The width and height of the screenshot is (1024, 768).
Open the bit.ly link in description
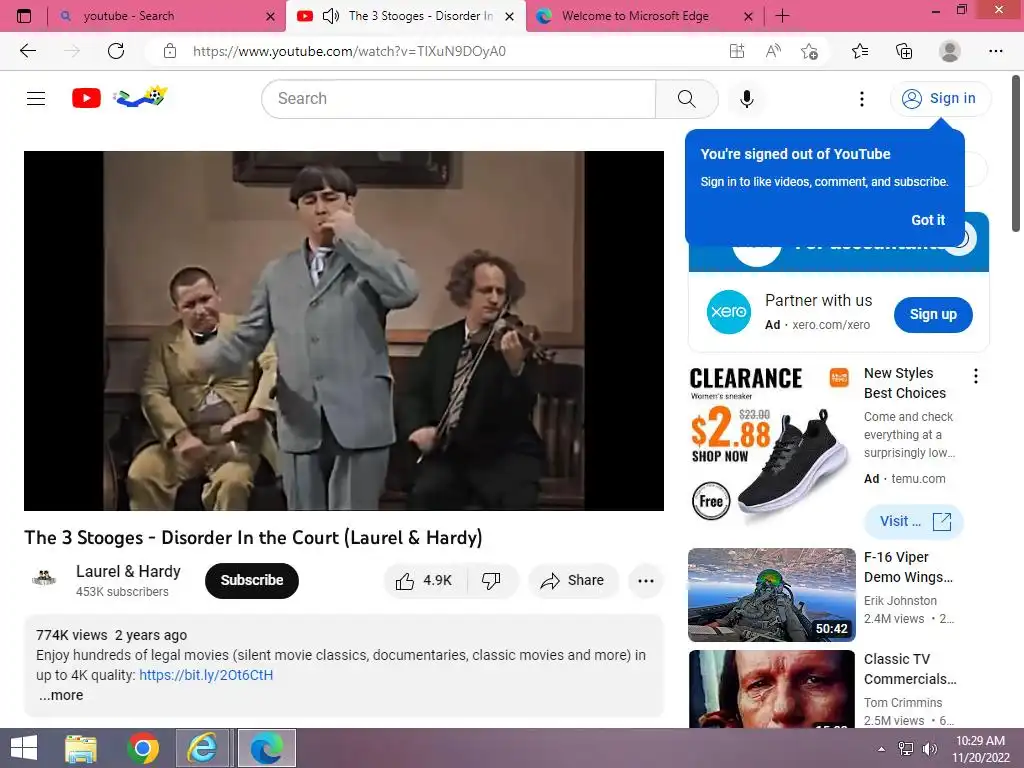click(206, 675)
